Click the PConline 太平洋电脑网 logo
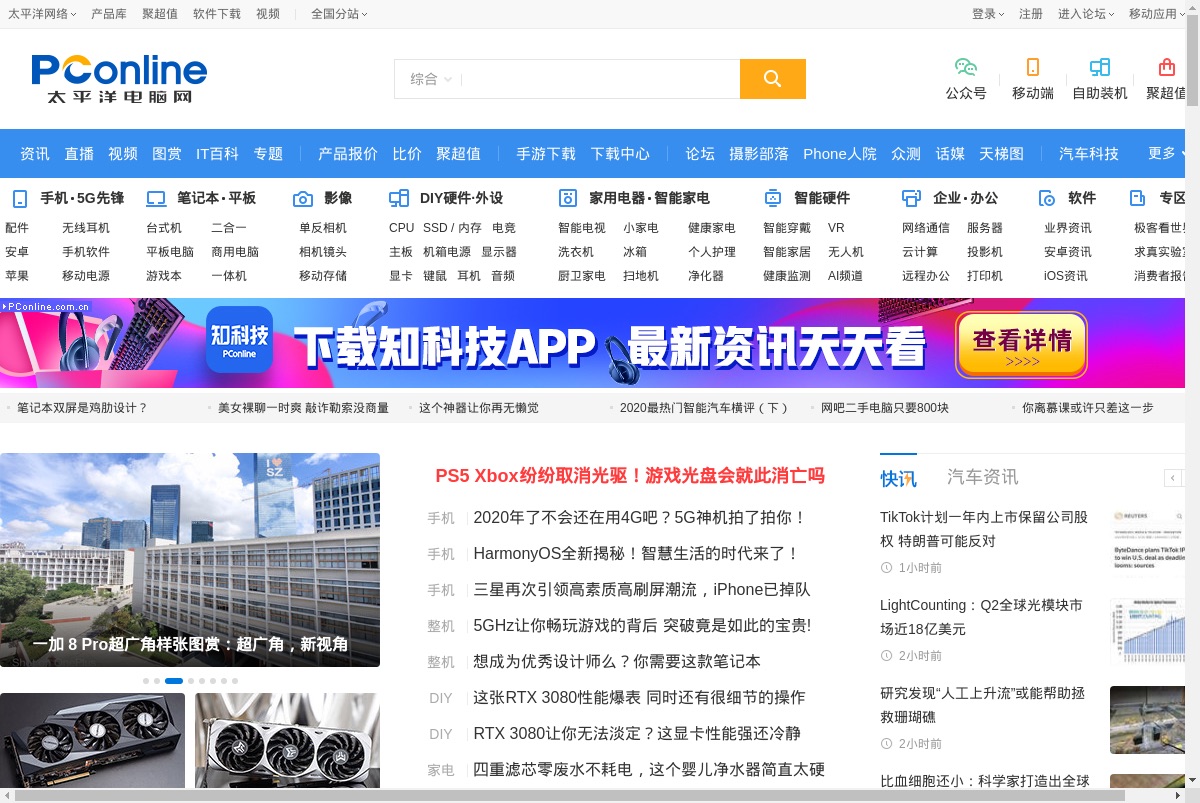 (x=119, y=78)
